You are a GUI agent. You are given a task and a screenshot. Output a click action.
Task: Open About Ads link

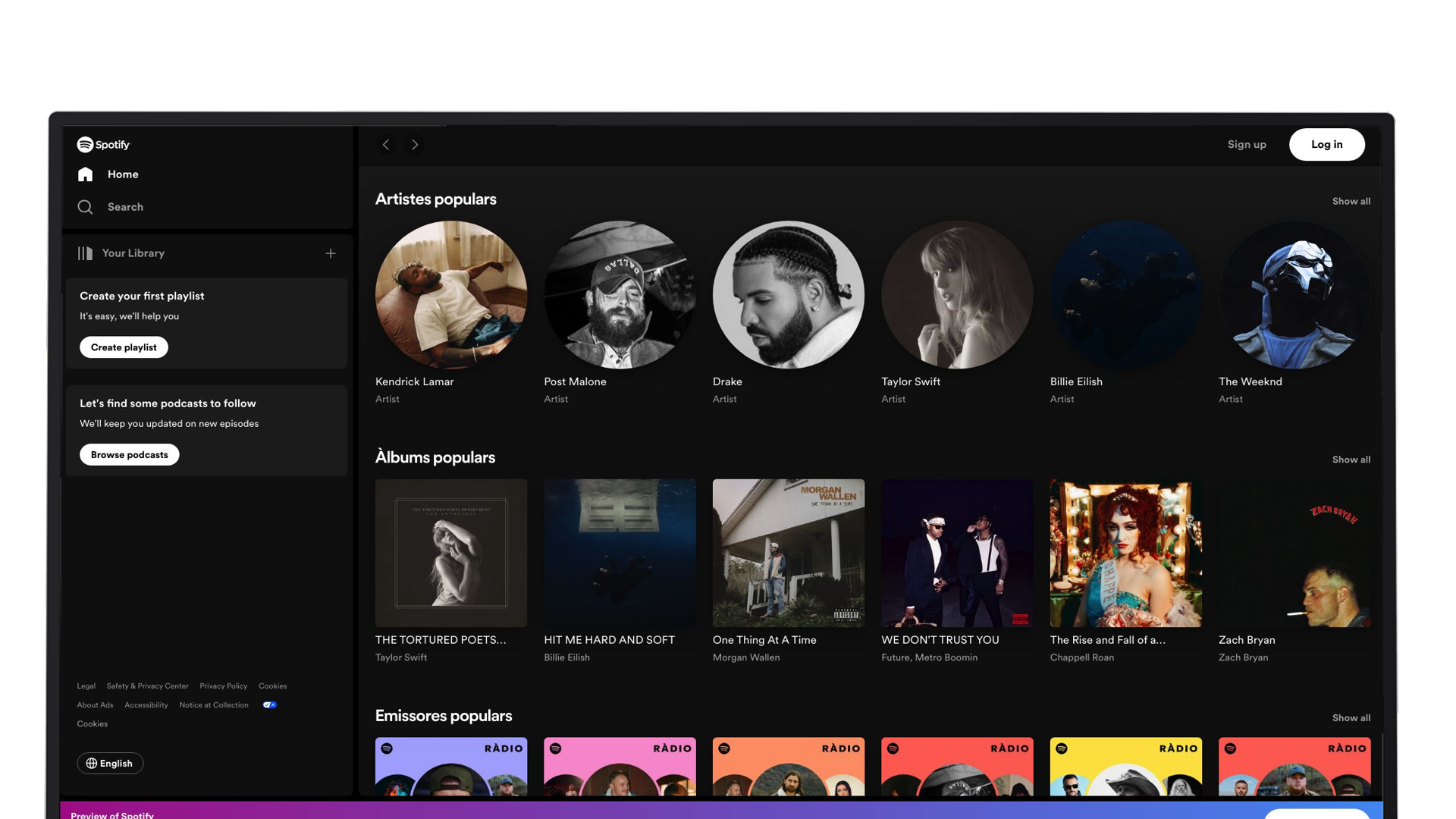[95, 705]
